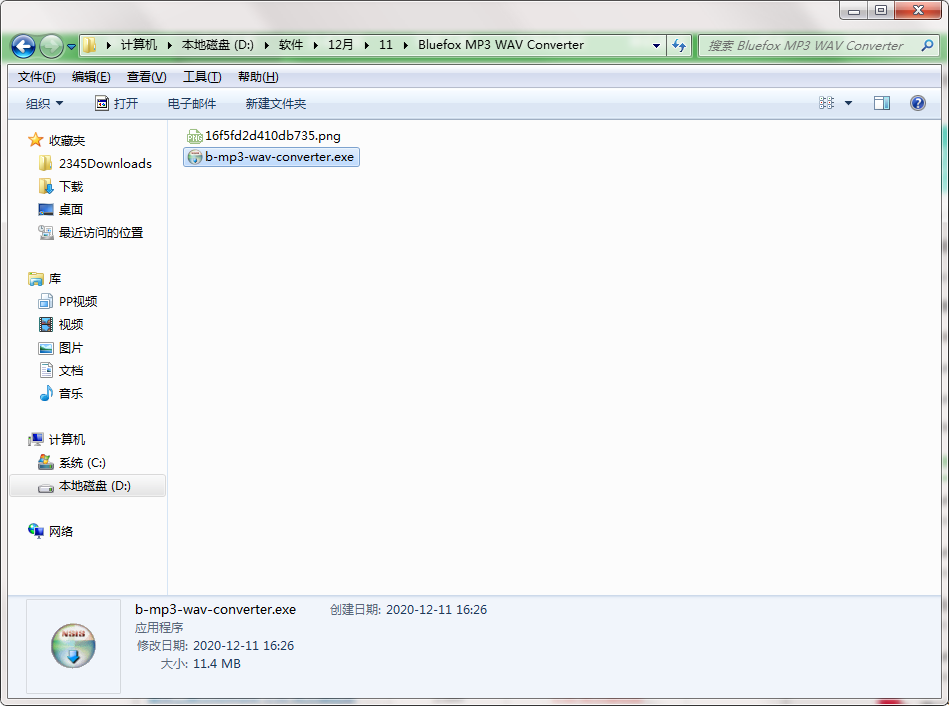Refresh the folder view

pyautogui.click(x=679, y=45)
